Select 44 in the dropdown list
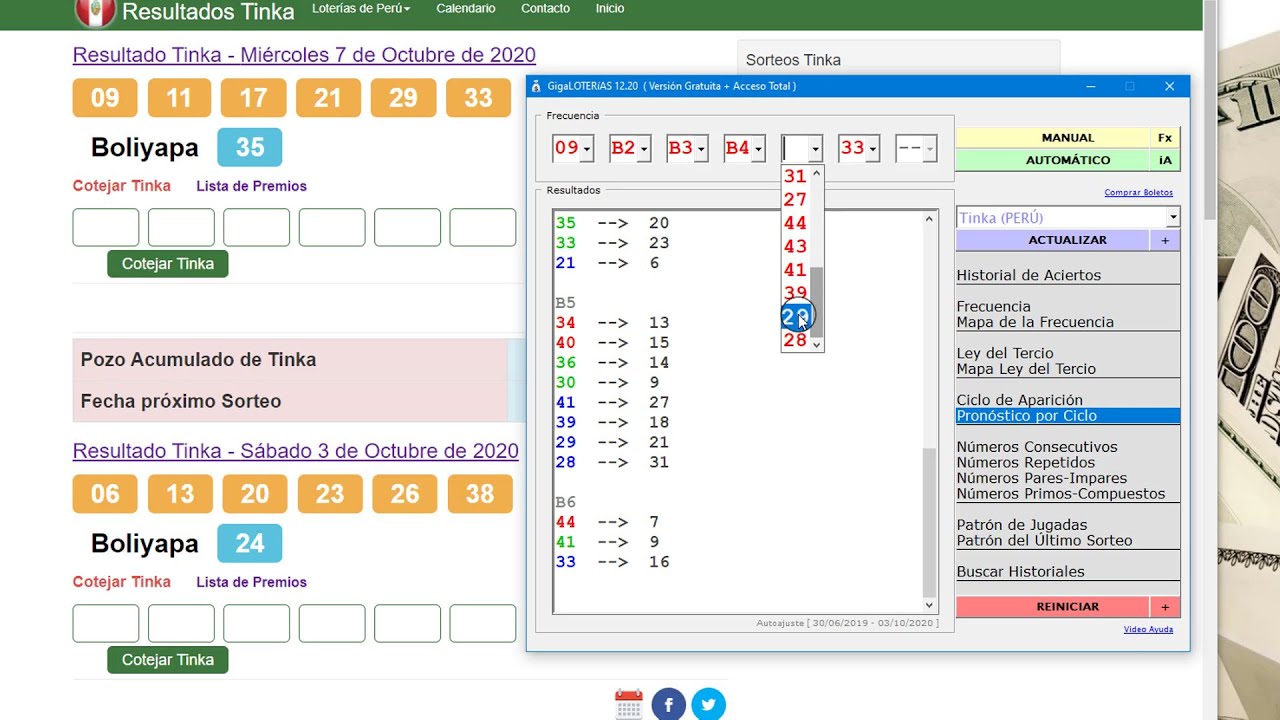 click(795, 222)
